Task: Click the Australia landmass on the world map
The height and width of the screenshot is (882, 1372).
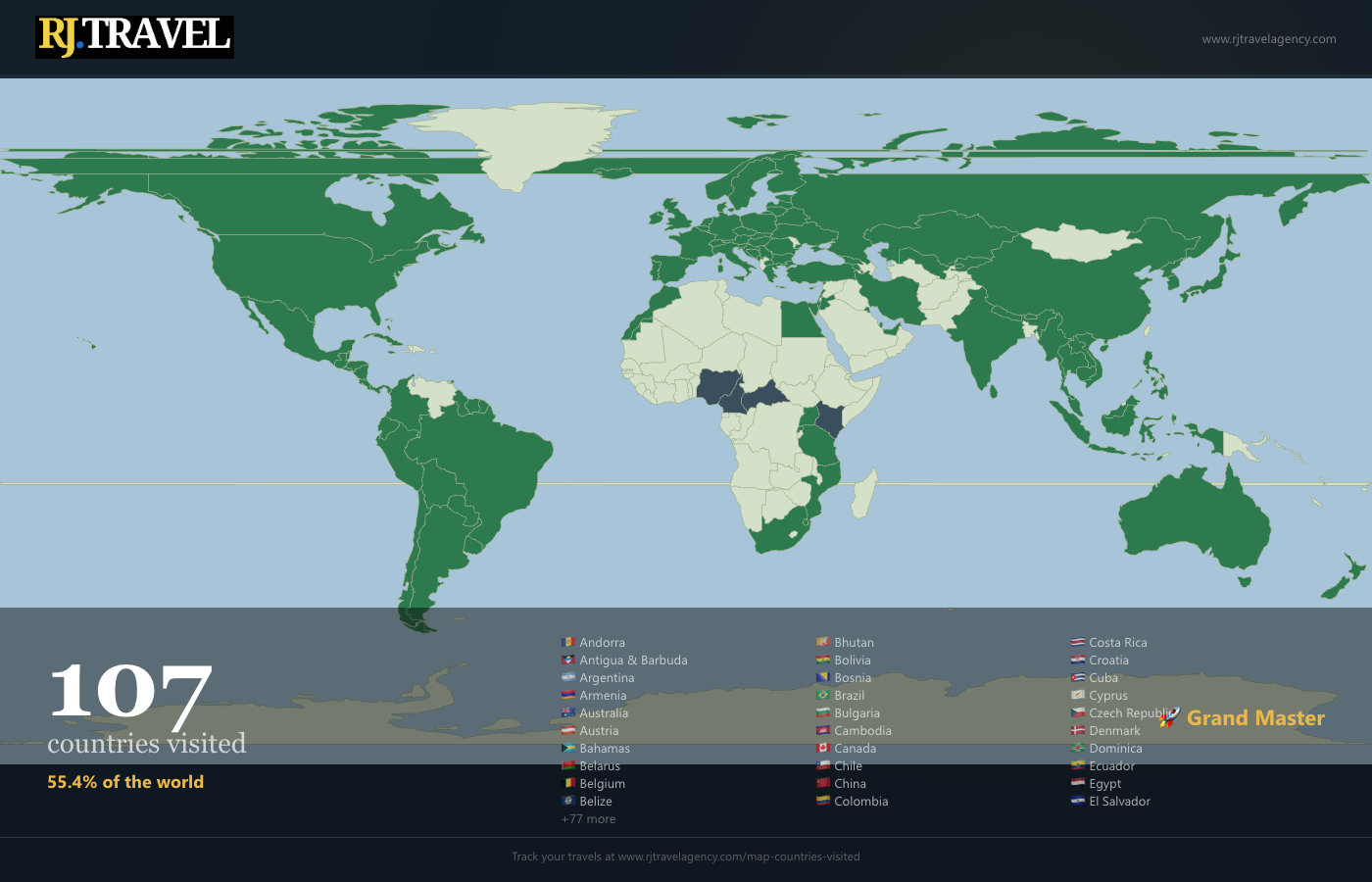Action: pyautogui.click(x=1194, y=519)
